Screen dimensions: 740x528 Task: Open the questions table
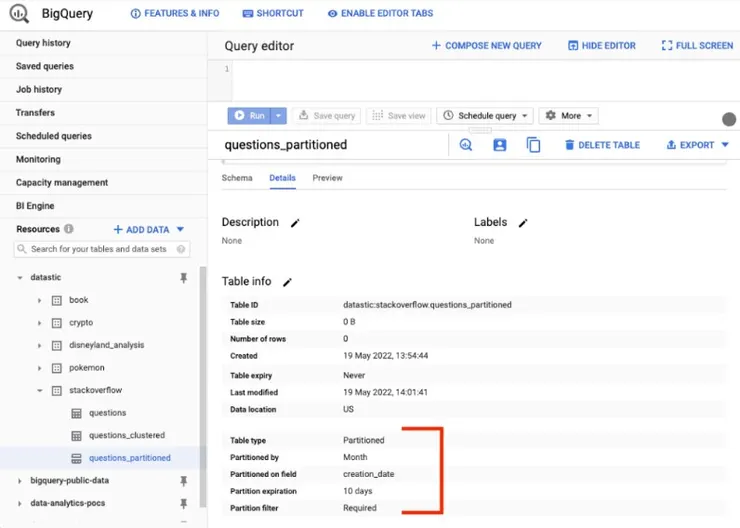[107, 413]
